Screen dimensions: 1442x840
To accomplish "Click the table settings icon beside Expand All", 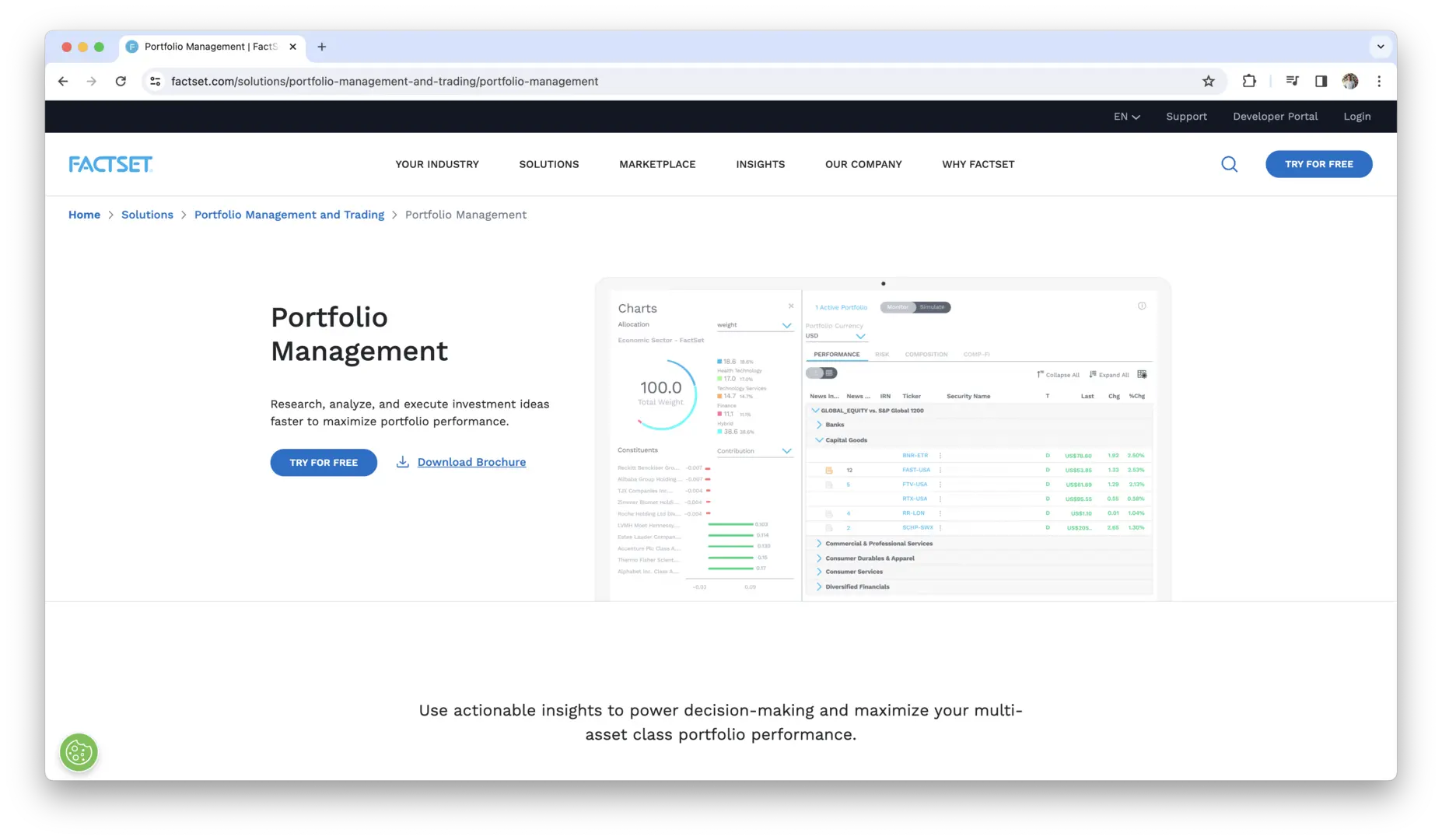I will pyautogui.click(x=1142, y=374).
